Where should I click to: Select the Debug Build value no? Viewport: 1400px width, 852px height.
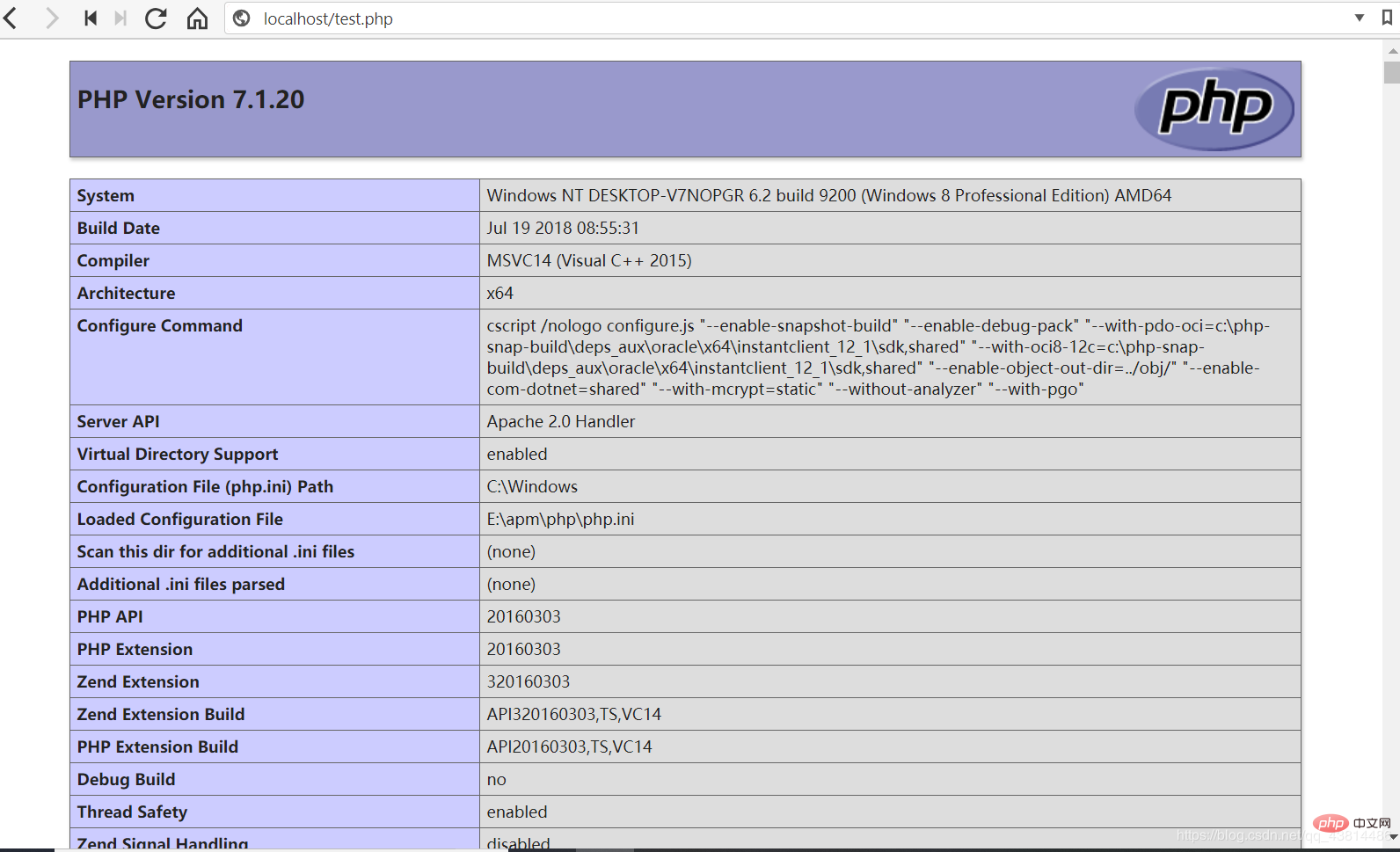pyautogui.click(x=497, y=780)
